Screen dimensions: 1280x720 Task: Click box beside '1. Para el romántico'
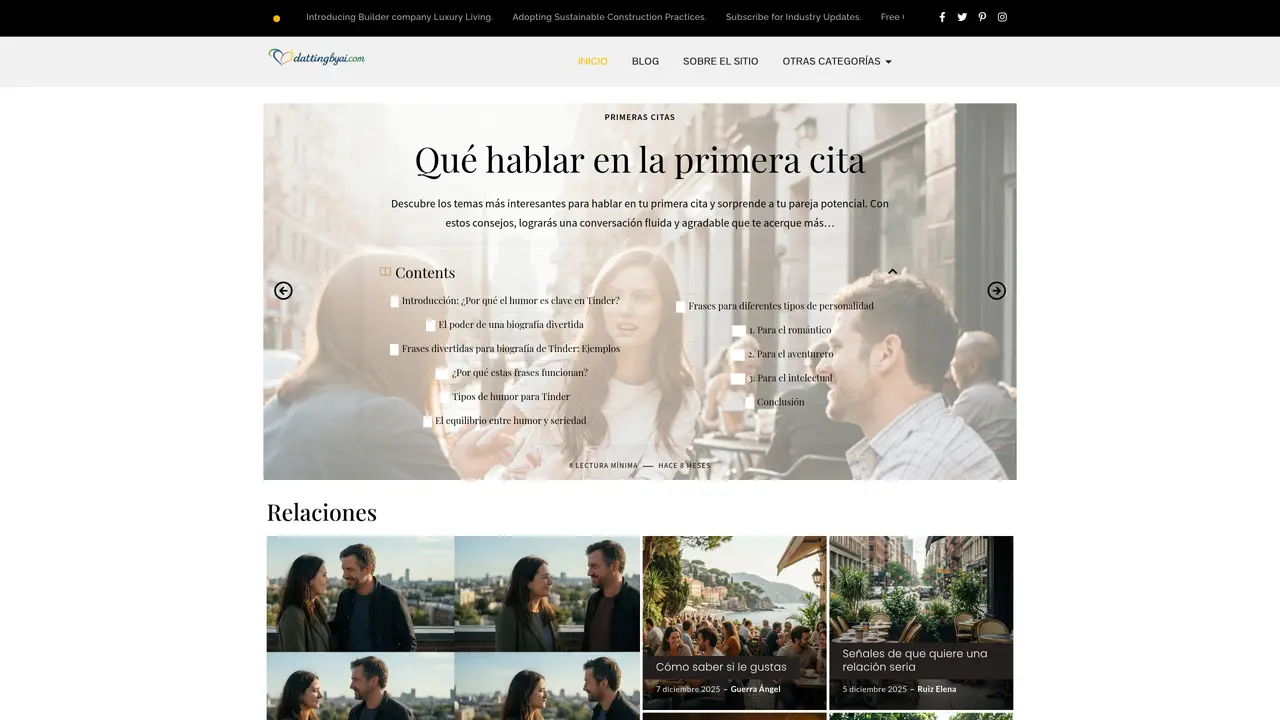click(738, 330)
